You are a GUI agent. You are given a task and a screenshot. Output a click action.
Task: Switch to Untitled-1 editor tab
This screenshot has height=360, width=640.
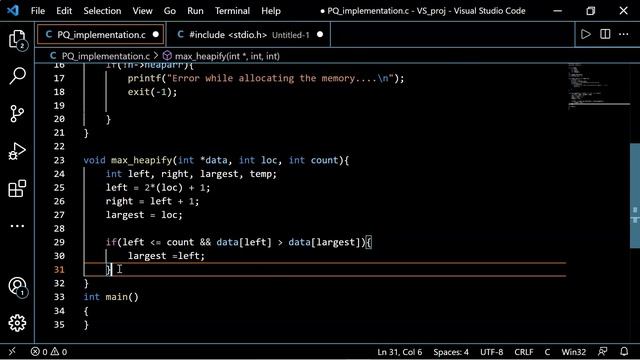point(249,35)
